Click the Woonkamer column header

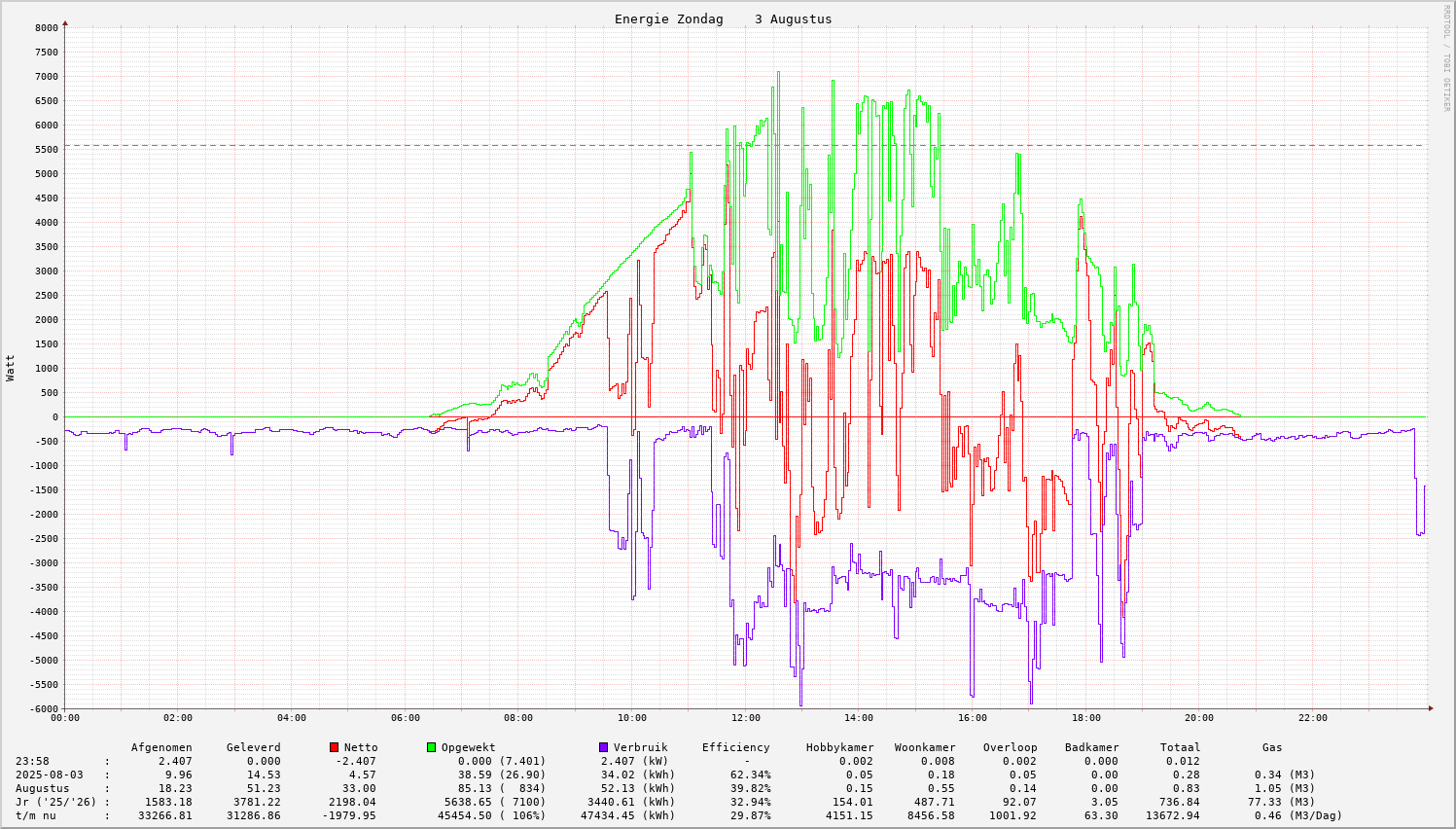tap(925, 747)
